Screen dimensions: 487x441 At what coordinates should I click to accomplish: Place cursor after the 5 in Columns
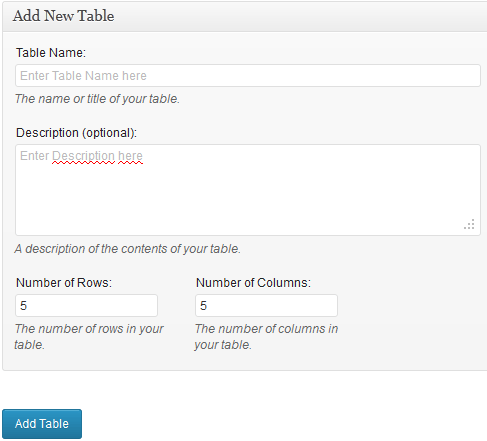[208, 305]
